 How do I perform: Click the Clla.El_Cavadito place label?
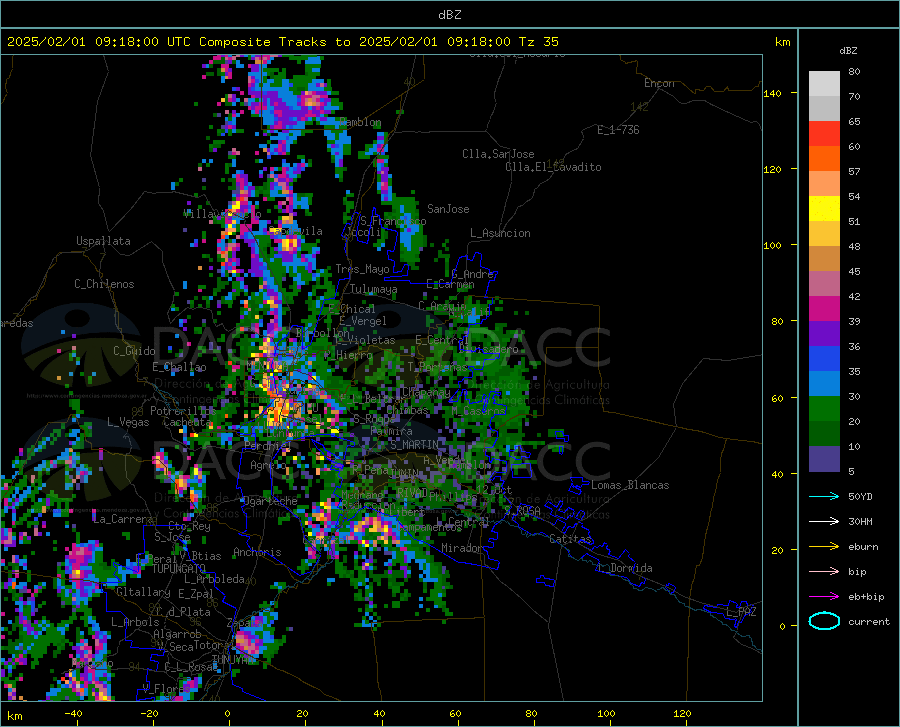click(x=553, y=167)
